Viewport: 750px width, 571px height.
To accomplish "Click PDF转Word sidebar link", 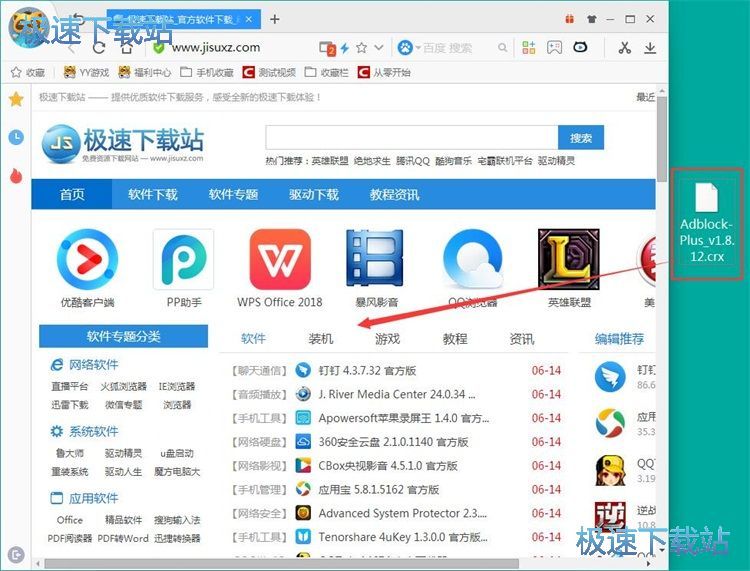I will point(123,538).
